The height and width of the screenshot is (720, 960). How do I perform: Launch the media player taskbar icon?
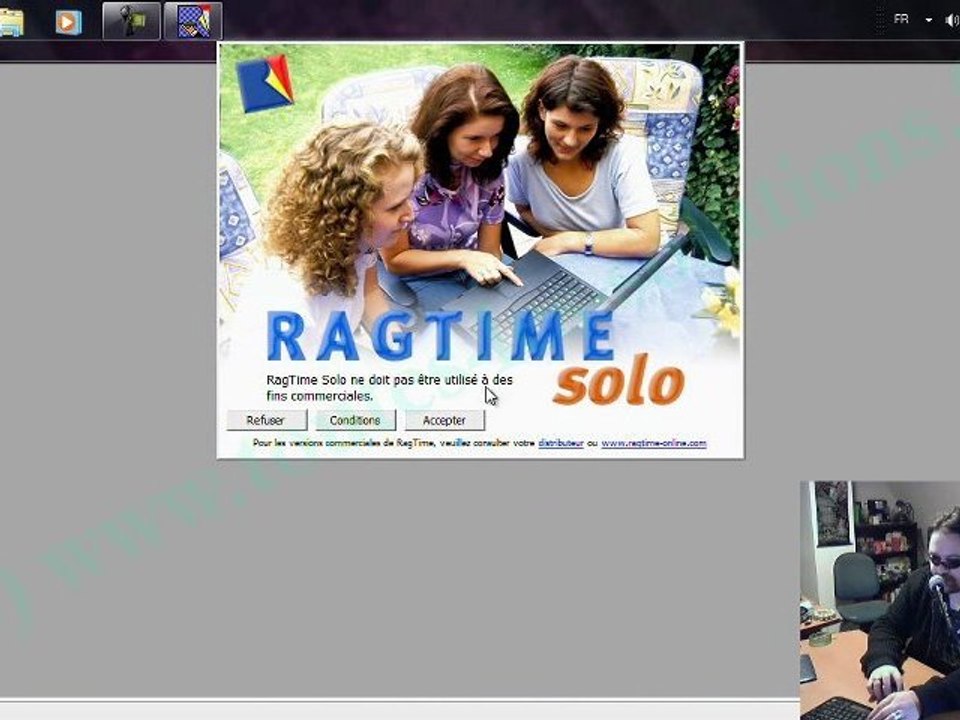(68, 22)
